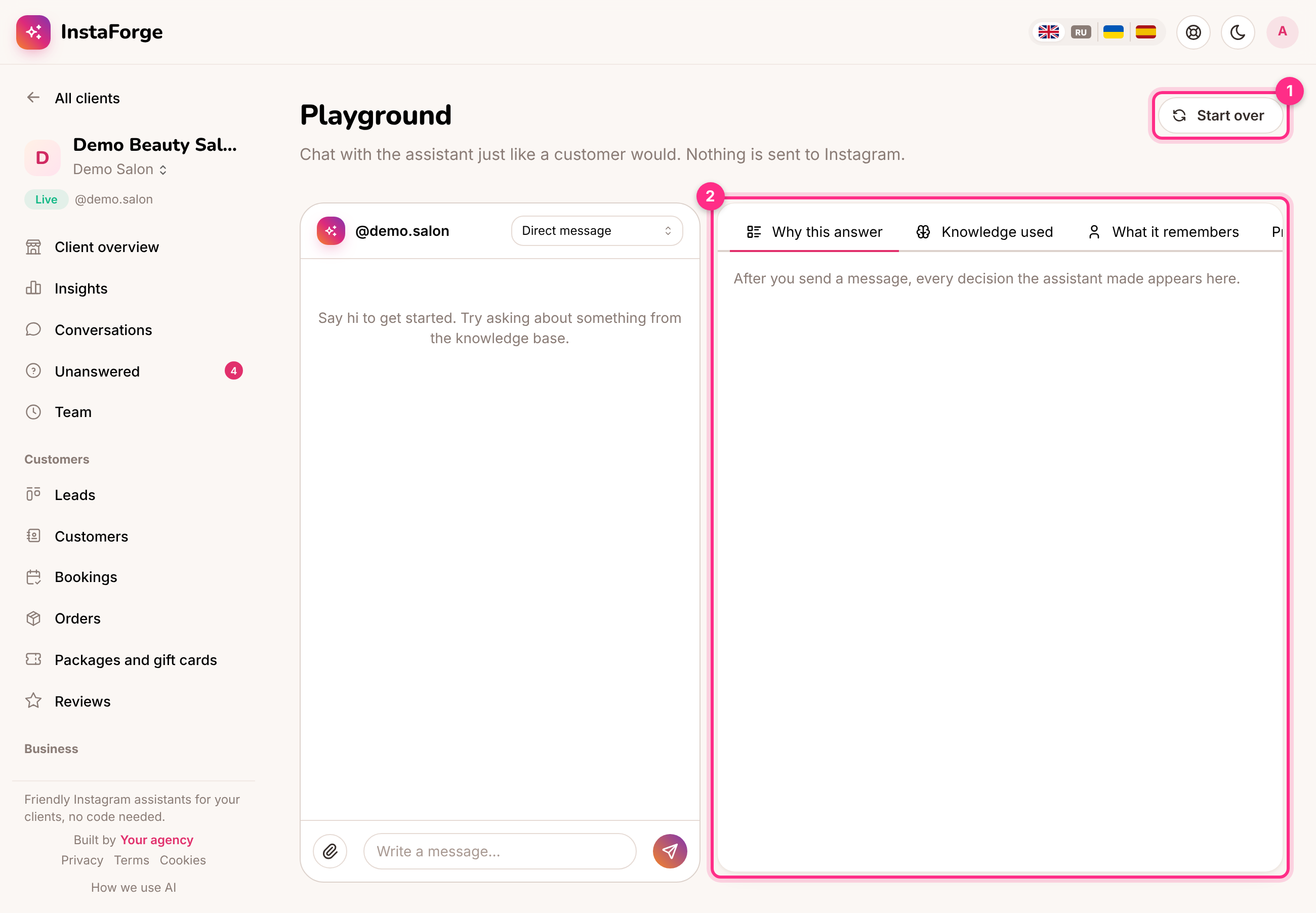Open the Cookies link

click(183, 860)
